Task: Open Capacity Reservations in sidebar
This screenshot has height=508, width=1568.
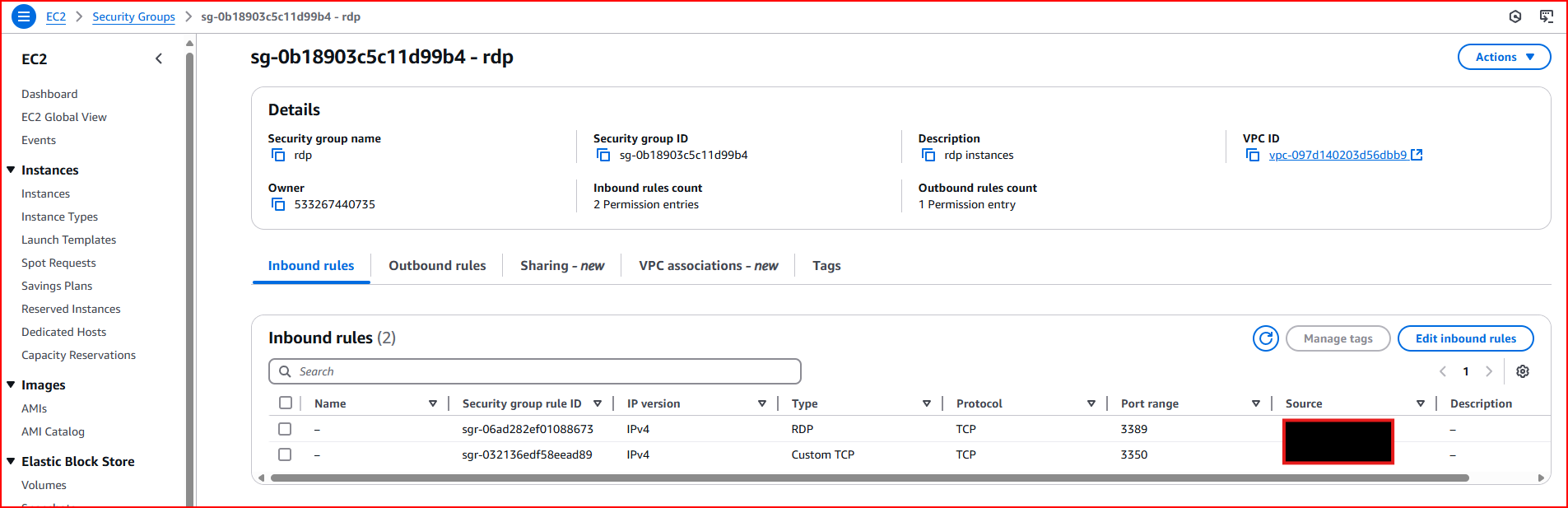Action: (78, 355)
